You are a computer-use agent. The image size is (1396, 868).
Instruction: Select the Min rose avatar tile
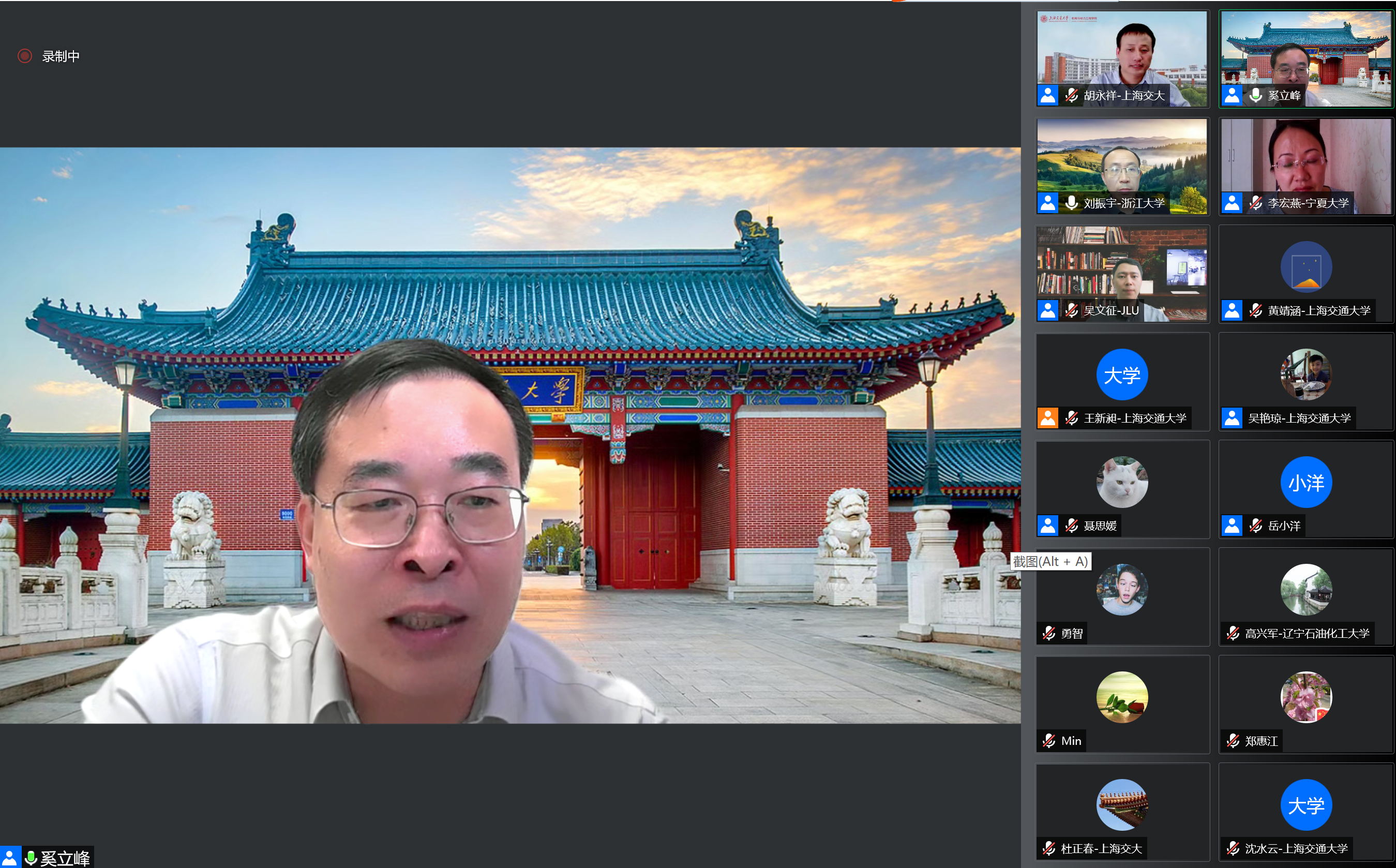coord(1122,697)
